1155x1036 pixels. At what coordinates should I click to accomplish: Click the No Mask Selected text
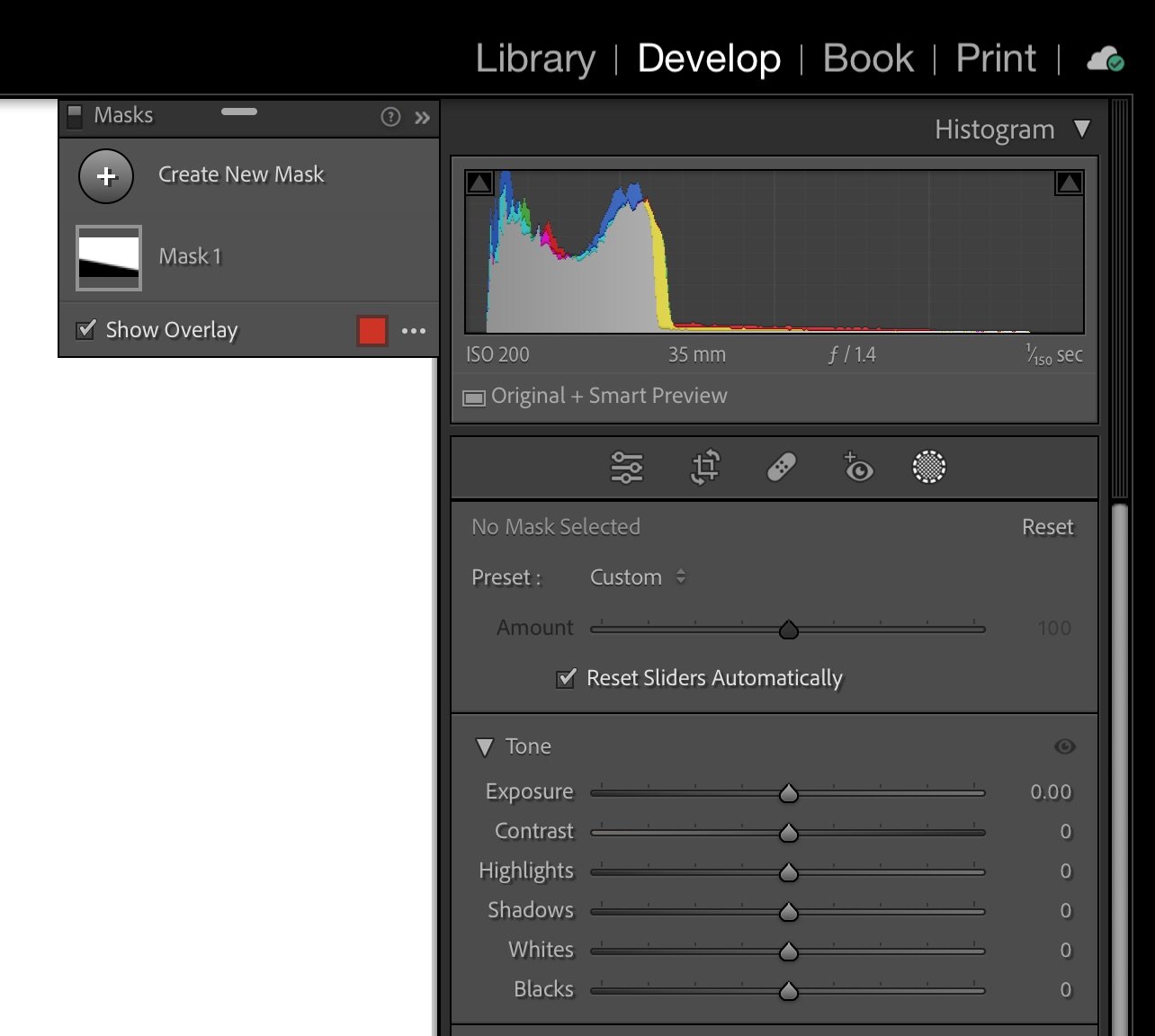click(556, 527)
